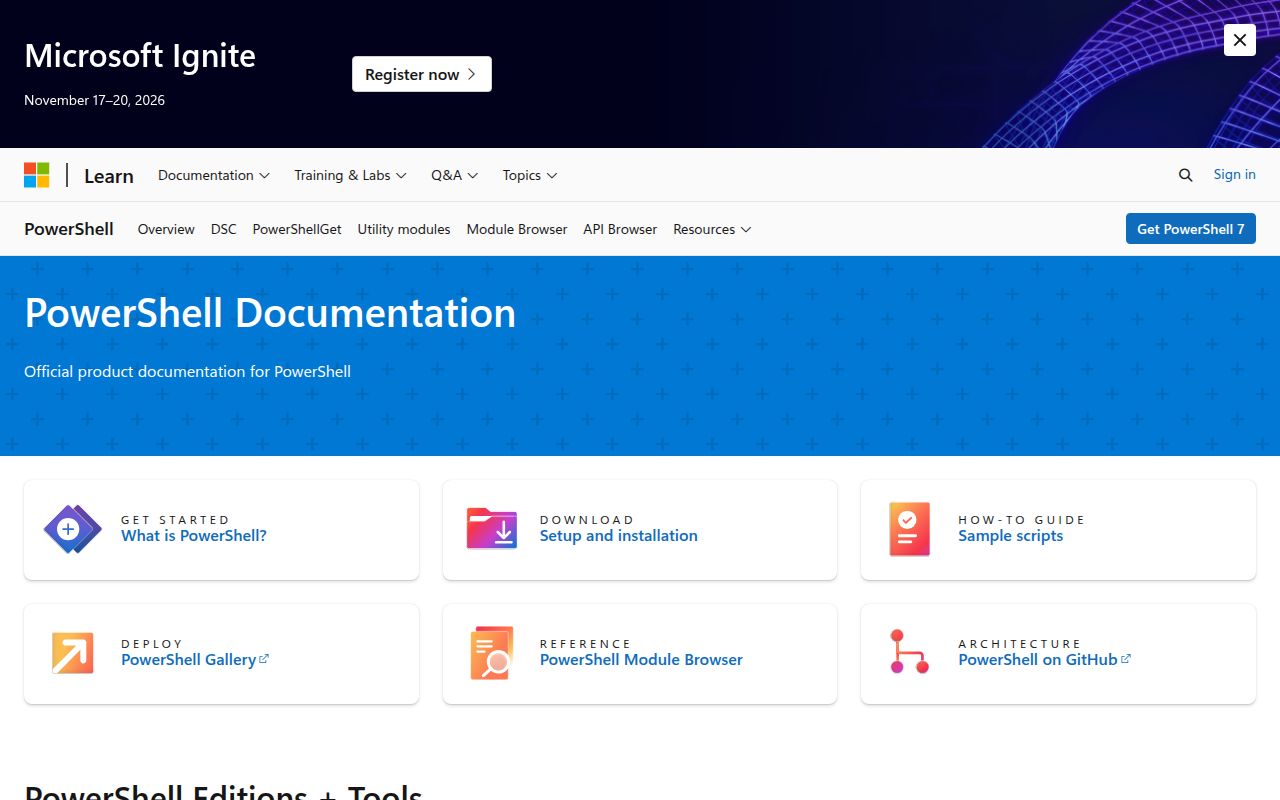Image resolution: width=1280 pixels, height=800 pixels.
Task: Click the PowerShell product title link
Action: click(69, 229)
